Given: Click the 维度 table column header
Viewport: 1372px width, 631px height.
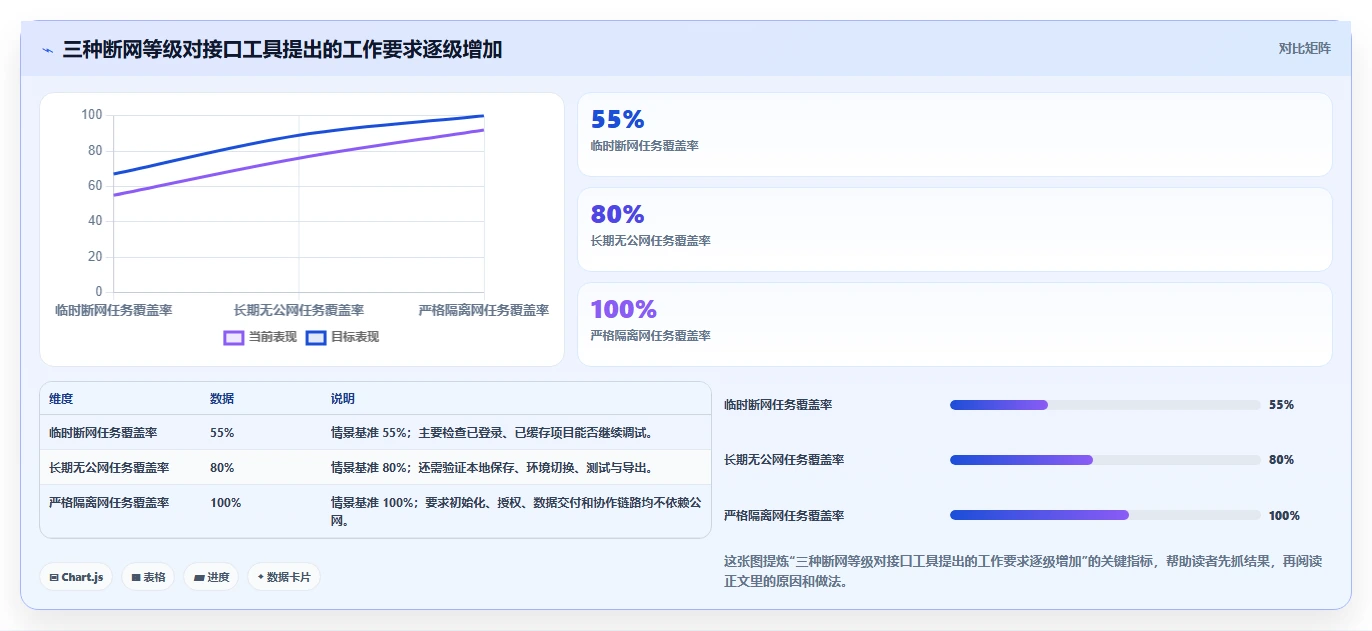Looking at the screenshot, I should (x=61, y=399).
